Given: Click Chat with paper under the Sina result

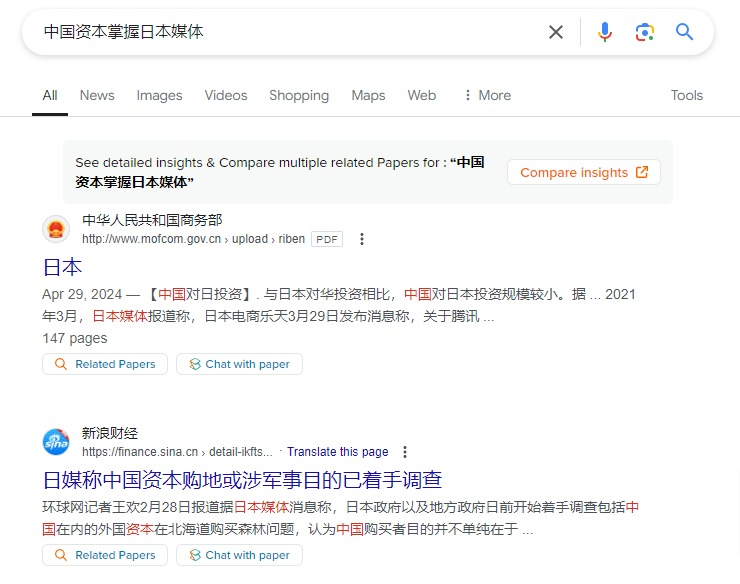Looking at the screenshot, I should pyautogui.click(x=239, y=555).
